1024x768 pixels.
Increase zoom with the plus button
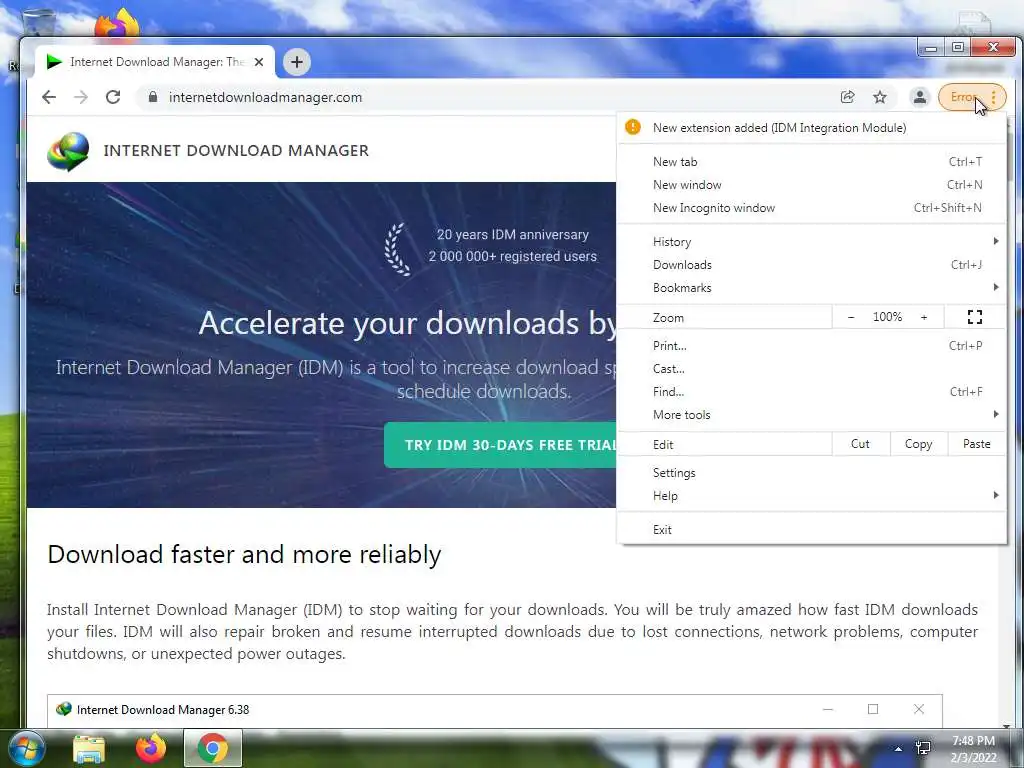(x=924, y=317)
